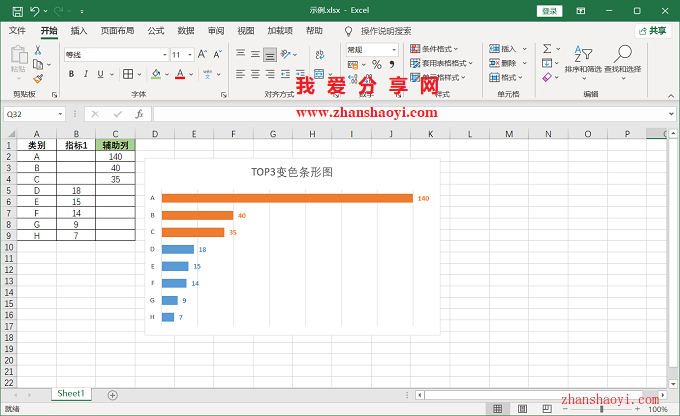Click the orientation angled text icon
This screenshot has width=680, height=416.
pyautogui.click(x=285, y=54)
